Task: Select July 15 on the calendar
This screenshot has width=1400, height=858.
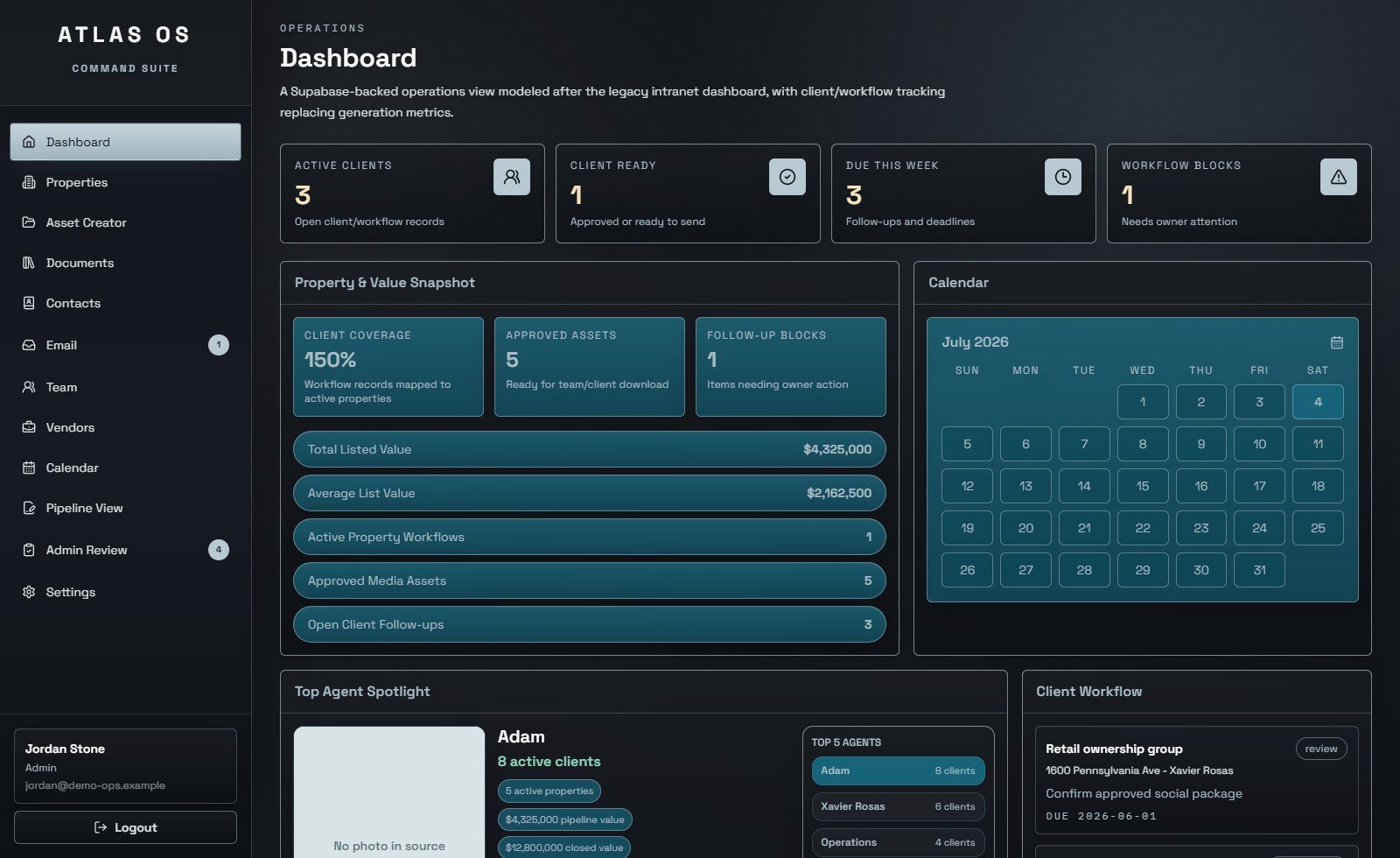Action: [x=1143, y=486]
